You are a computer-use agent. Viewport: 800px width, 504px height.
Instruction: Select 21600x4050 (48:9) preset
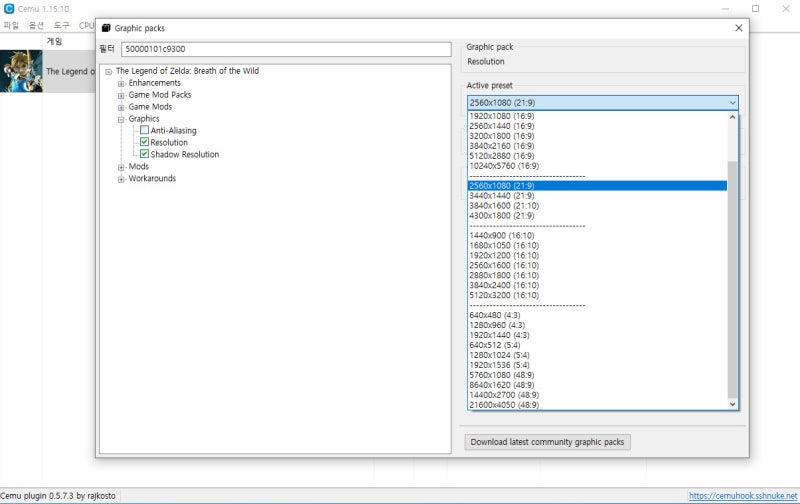tap(597, 405)
